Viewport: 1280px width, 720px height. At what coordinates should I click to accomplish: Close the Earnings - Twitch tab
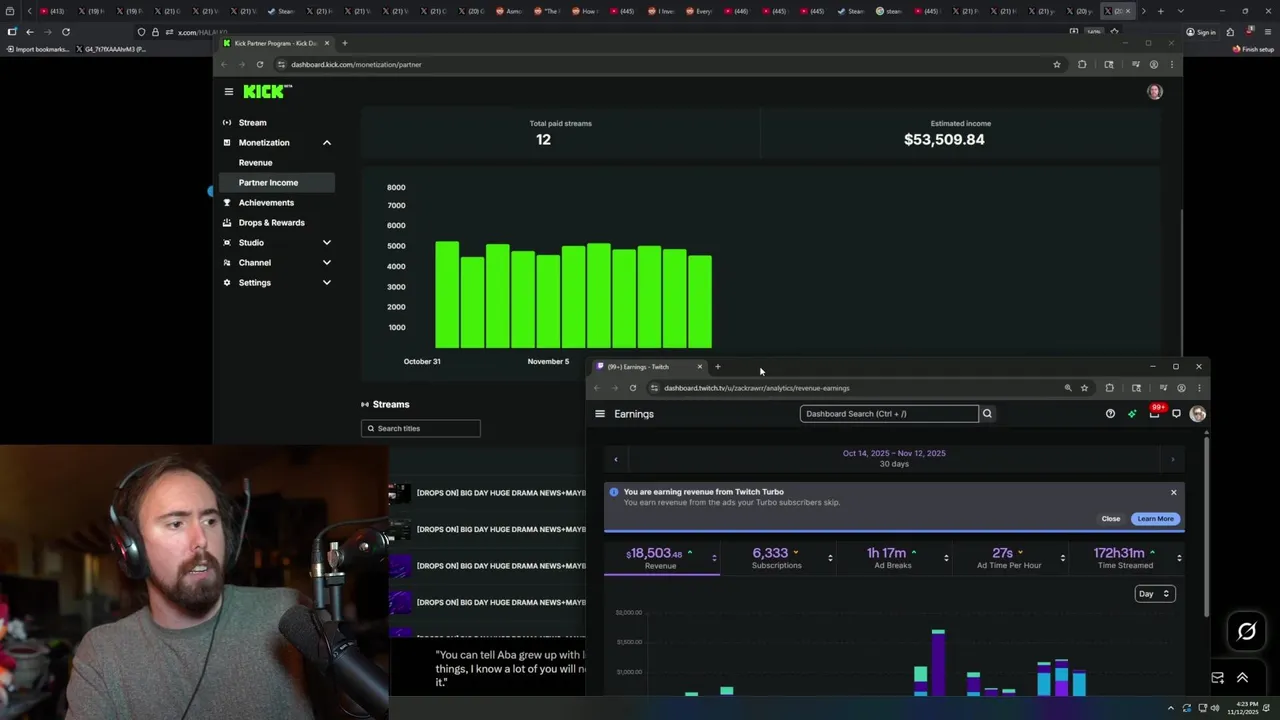699,367
